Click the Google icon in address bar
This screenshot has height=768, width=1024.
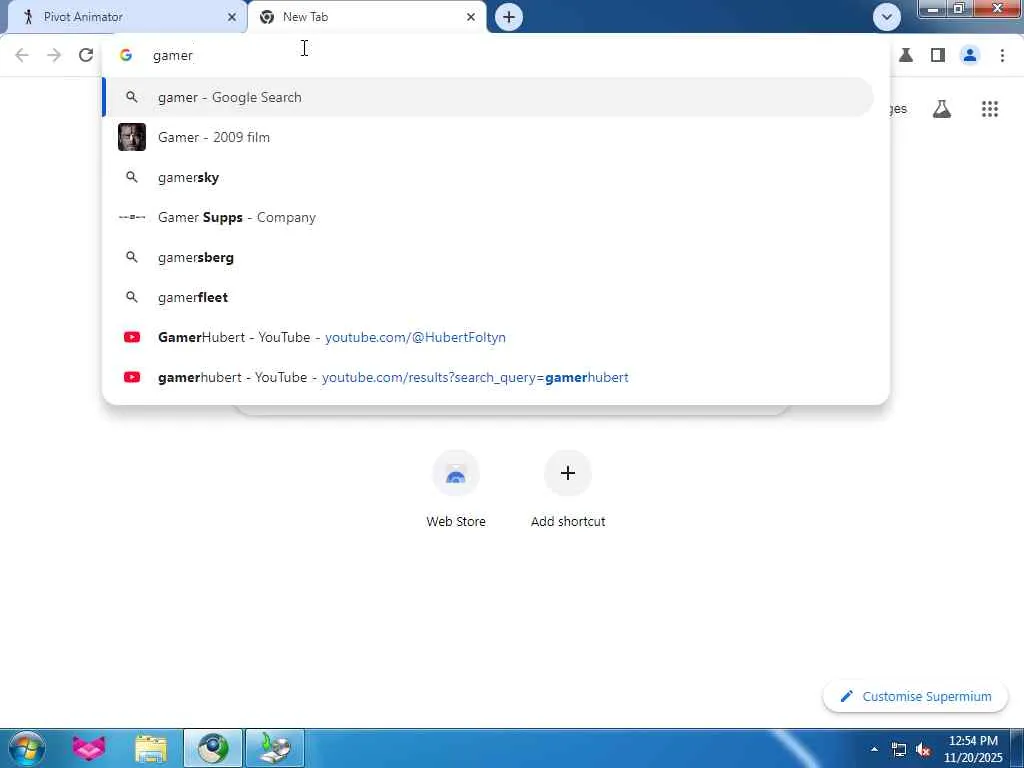pyautogui.click(x=126, y=56)
